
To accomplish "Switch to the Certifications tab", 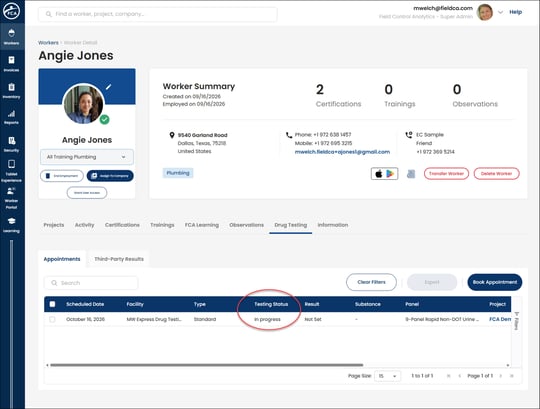I will click(122, 225).
